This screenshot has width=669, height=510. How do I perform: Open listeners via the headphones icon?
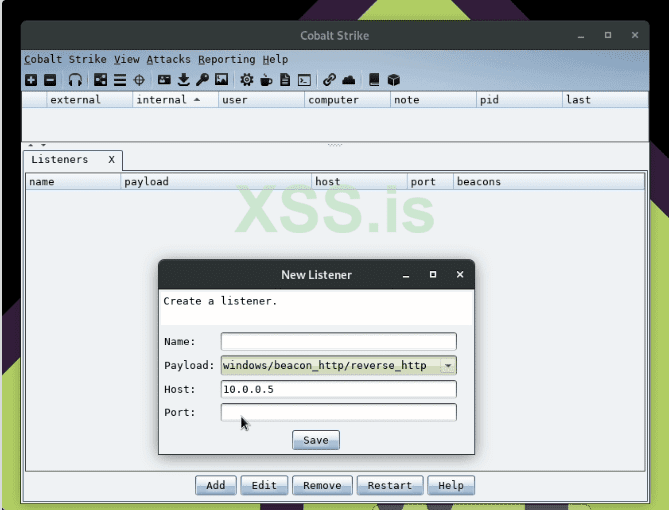point(75,80)
